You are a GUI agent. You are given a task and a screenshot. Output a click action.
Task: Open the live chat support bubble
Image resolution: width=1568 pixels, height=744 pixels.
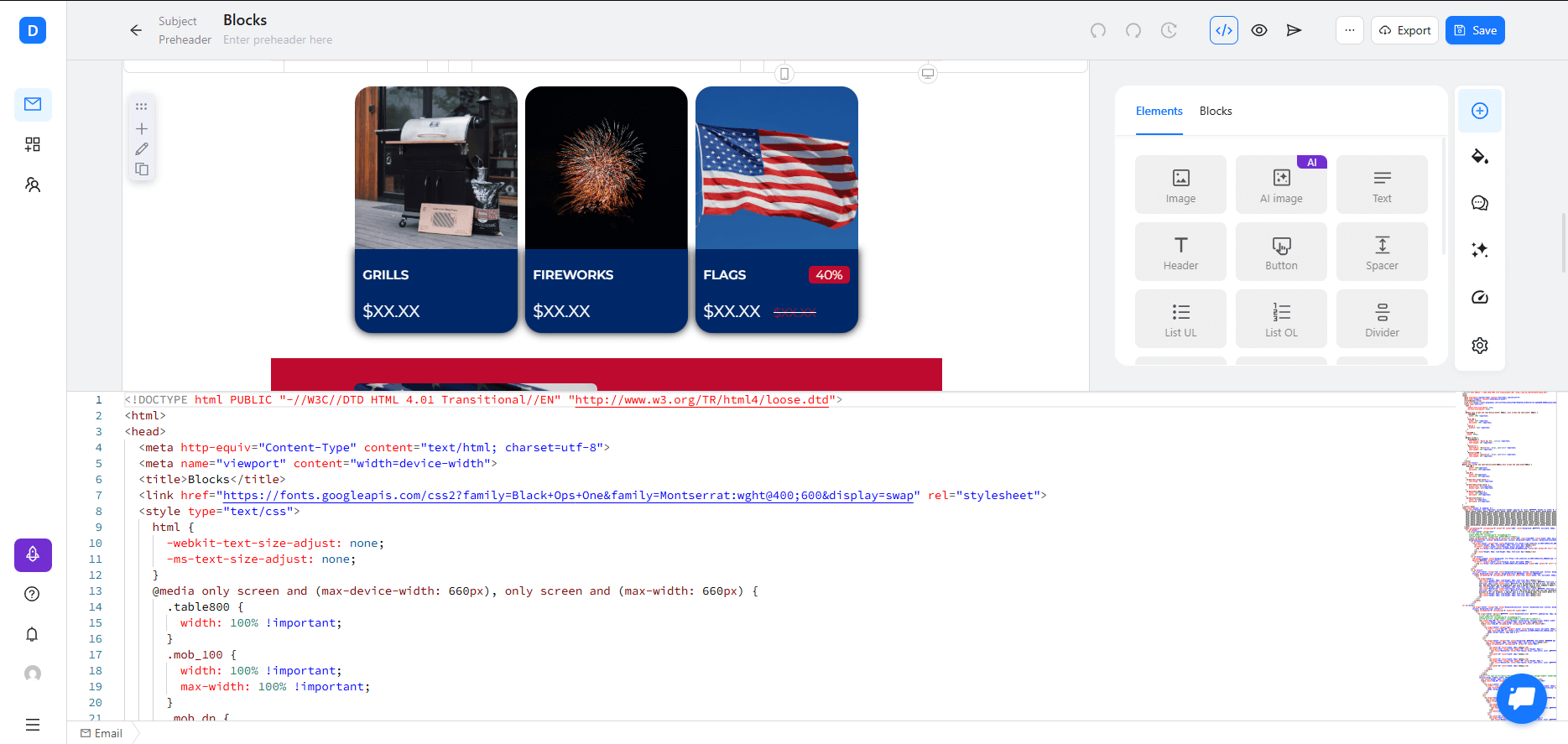1521,698
